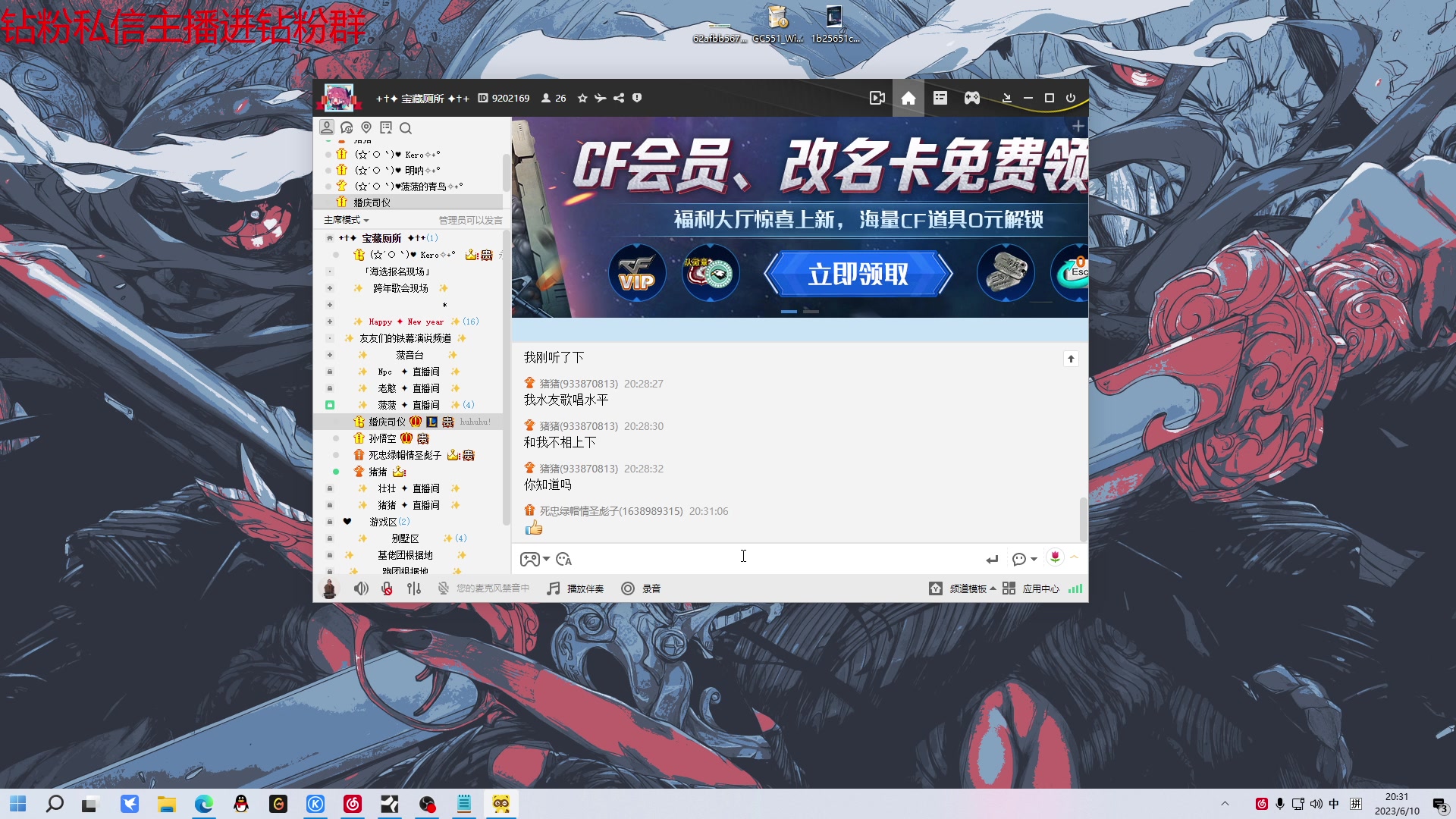
Task: Favorite the channel with the star icon
Action: tap(582, 98)
